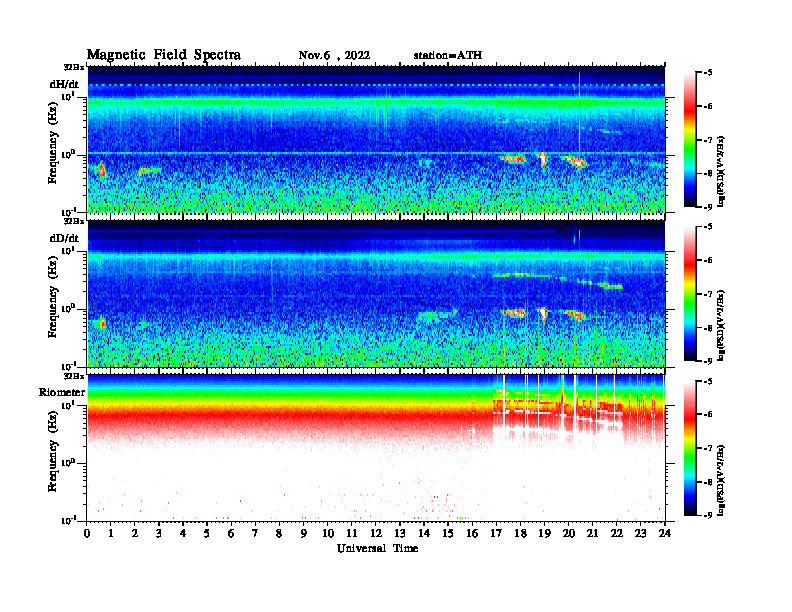Image resolution: width=792 pixels, height=612 pixels.
Task: Click hour "11" on the time axis
Action: [352, 533]
